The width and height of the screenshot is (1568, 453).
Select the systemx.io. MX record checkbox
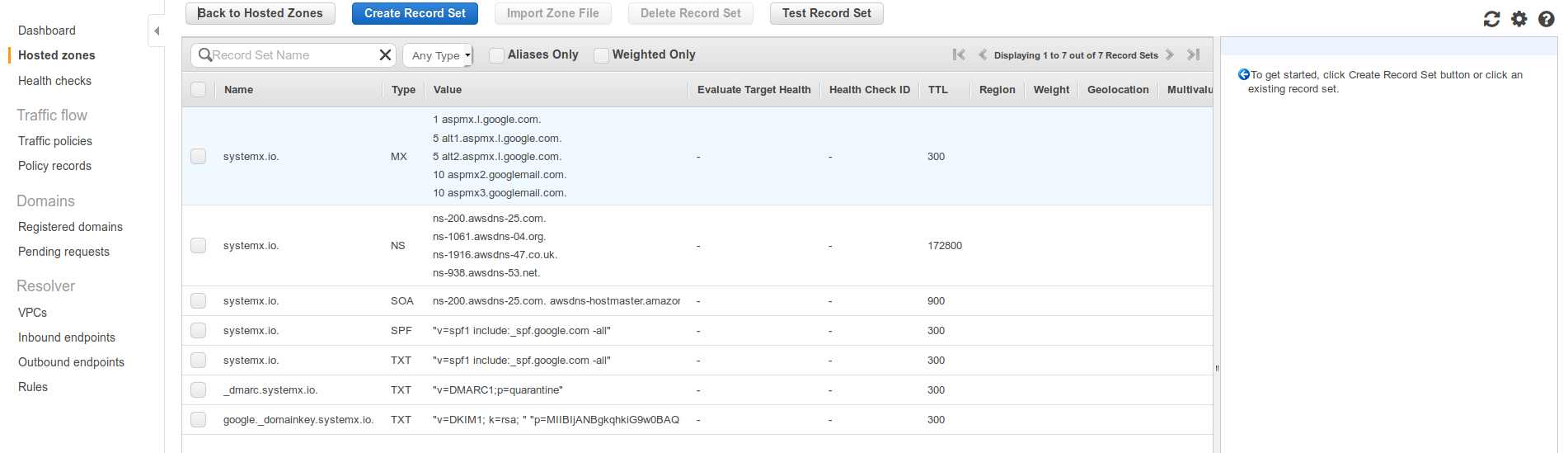pyautogui.click(x=198, y=156)
